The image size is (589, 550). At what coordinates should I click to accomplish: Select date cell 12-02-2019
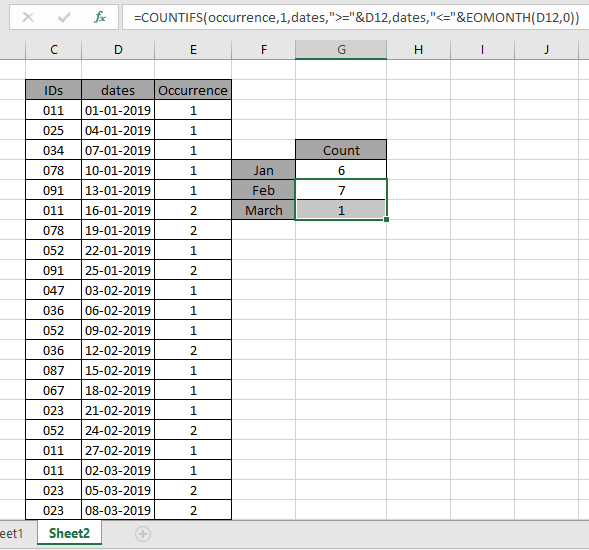(118, 350)
